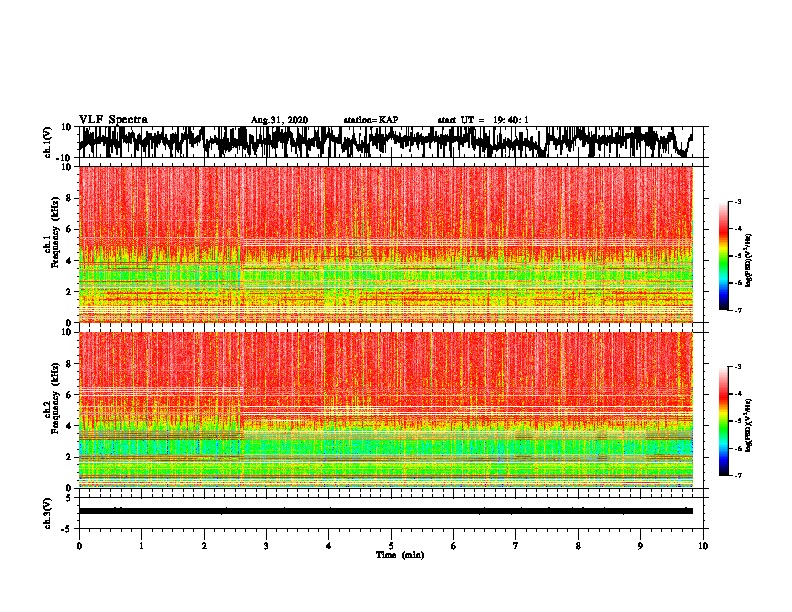
Task: Select the log(PSD) title beside ch.1 color bar
Action: tap(749, 260)
